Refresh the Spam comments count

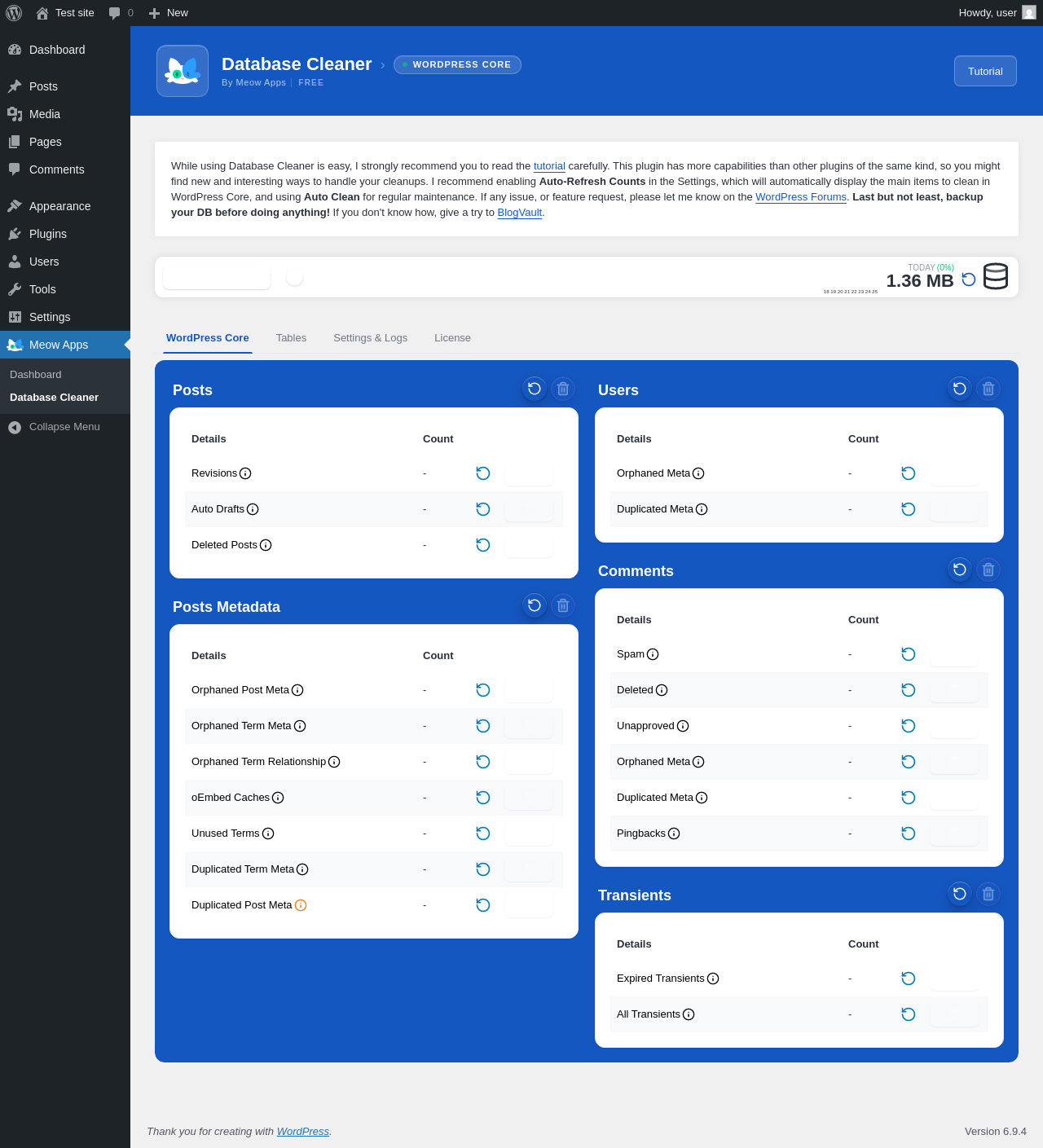(x=909, y=654)
